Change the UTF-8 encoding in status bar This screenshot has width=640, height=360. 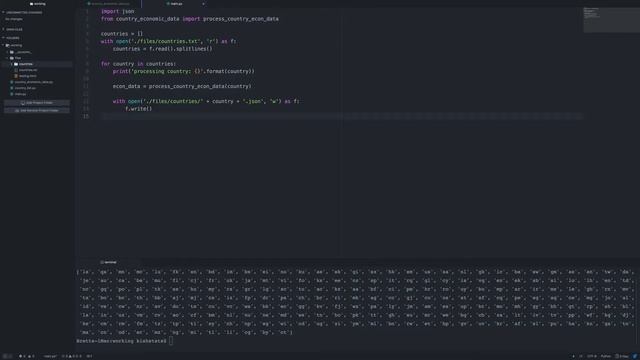coord(591,356)
